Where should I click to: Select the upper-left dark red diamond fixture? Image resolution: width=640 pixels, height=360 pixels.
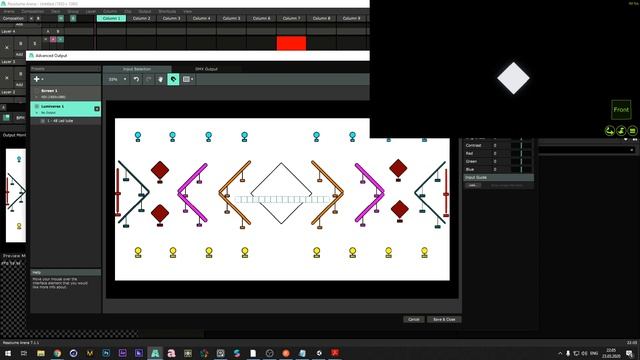tap(160, 170)
